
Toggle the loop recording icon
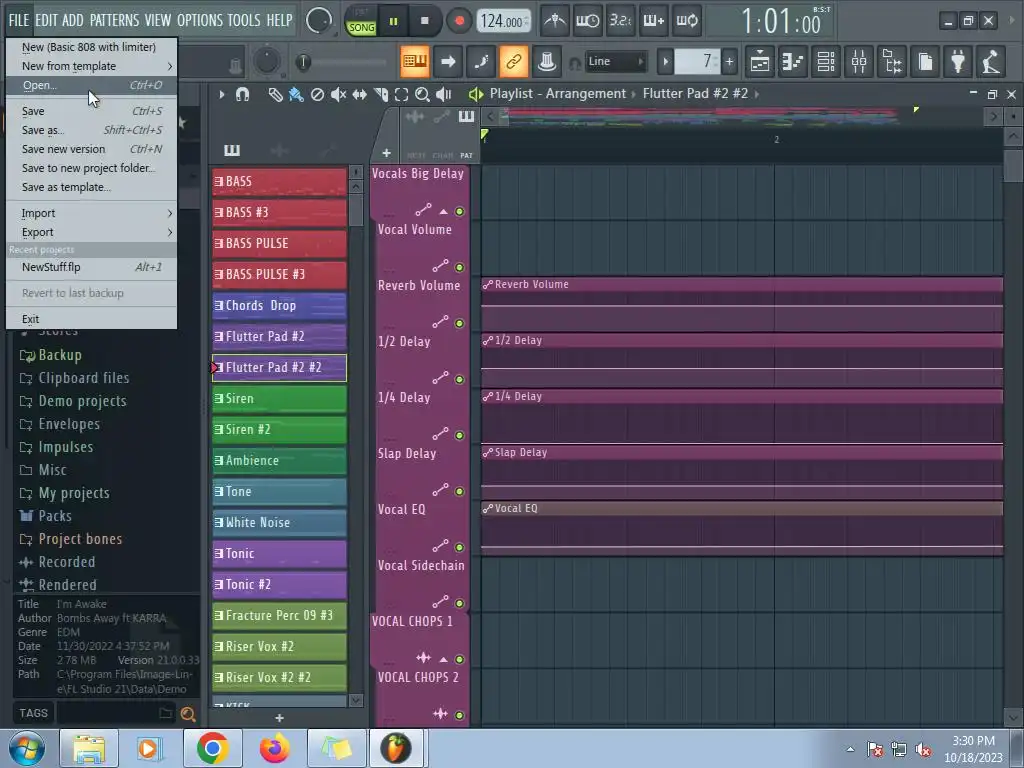pyautogui.click(x=687, y=21)
